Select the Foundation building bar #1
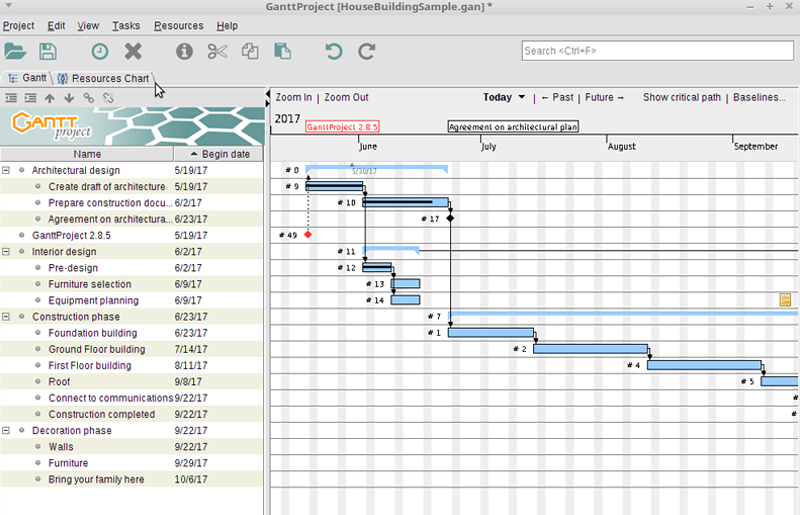 [x=491, y=333]
